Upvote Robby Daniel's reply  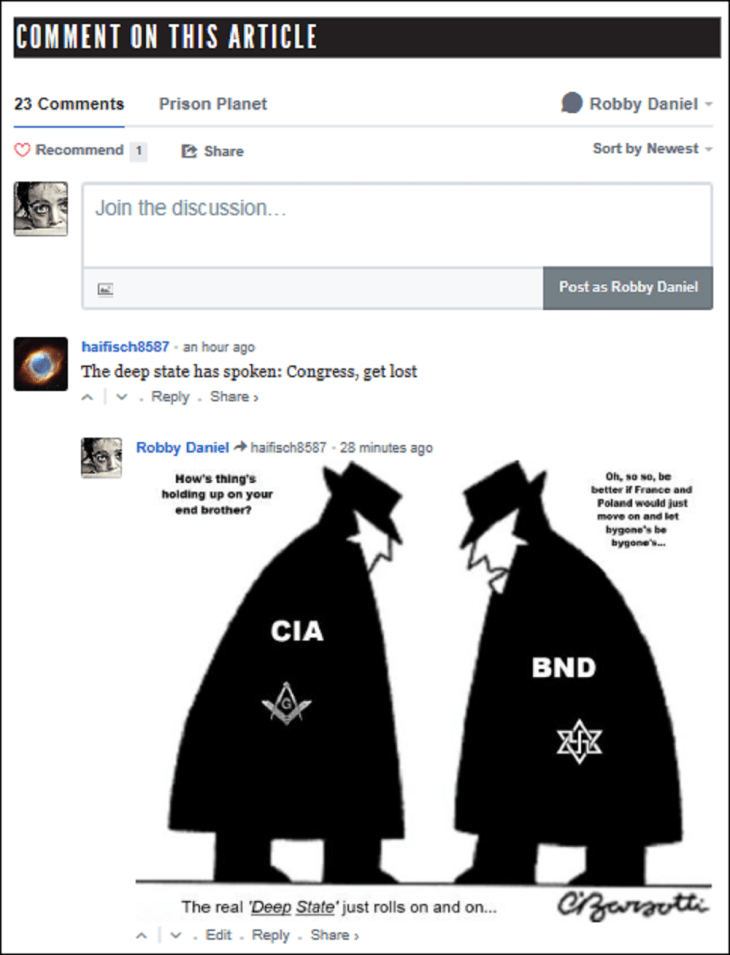[141, 936]
